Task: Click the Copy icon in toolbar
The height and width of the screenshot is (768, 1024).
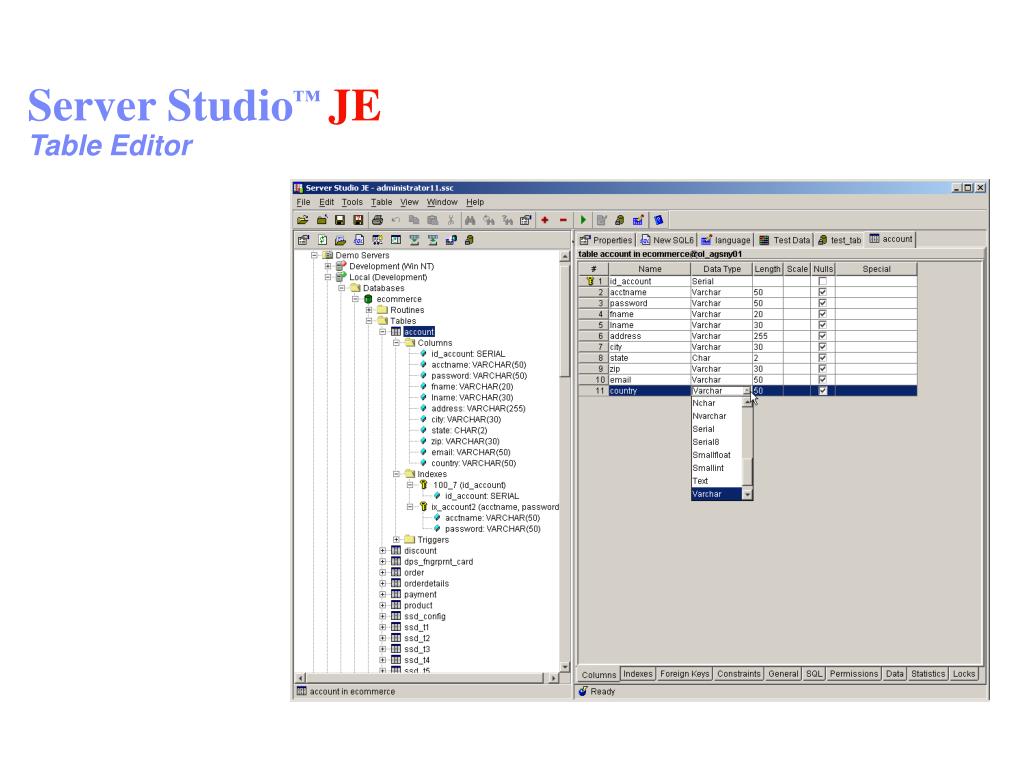Action: click(413, 220)
